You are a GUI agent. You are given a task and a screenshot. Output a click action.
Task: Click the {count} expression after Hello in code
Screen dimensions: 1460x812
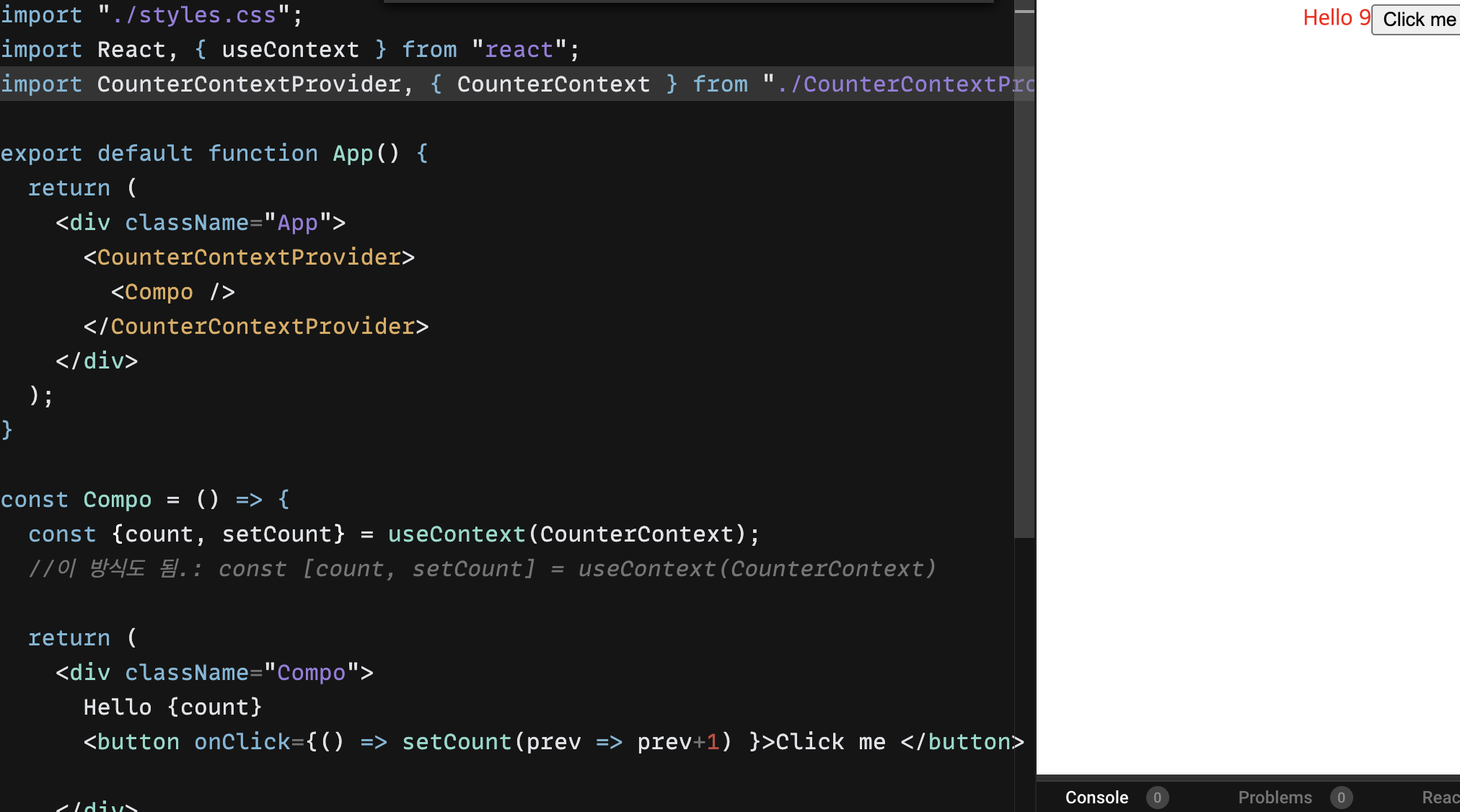[214, 707]
